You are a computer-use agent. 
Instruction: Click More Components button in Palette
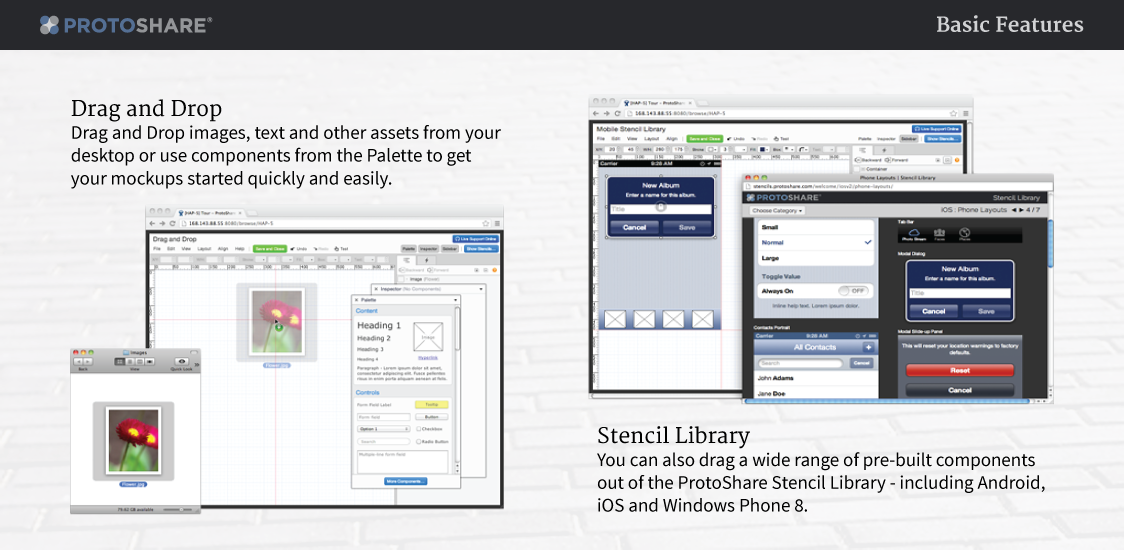406,481
